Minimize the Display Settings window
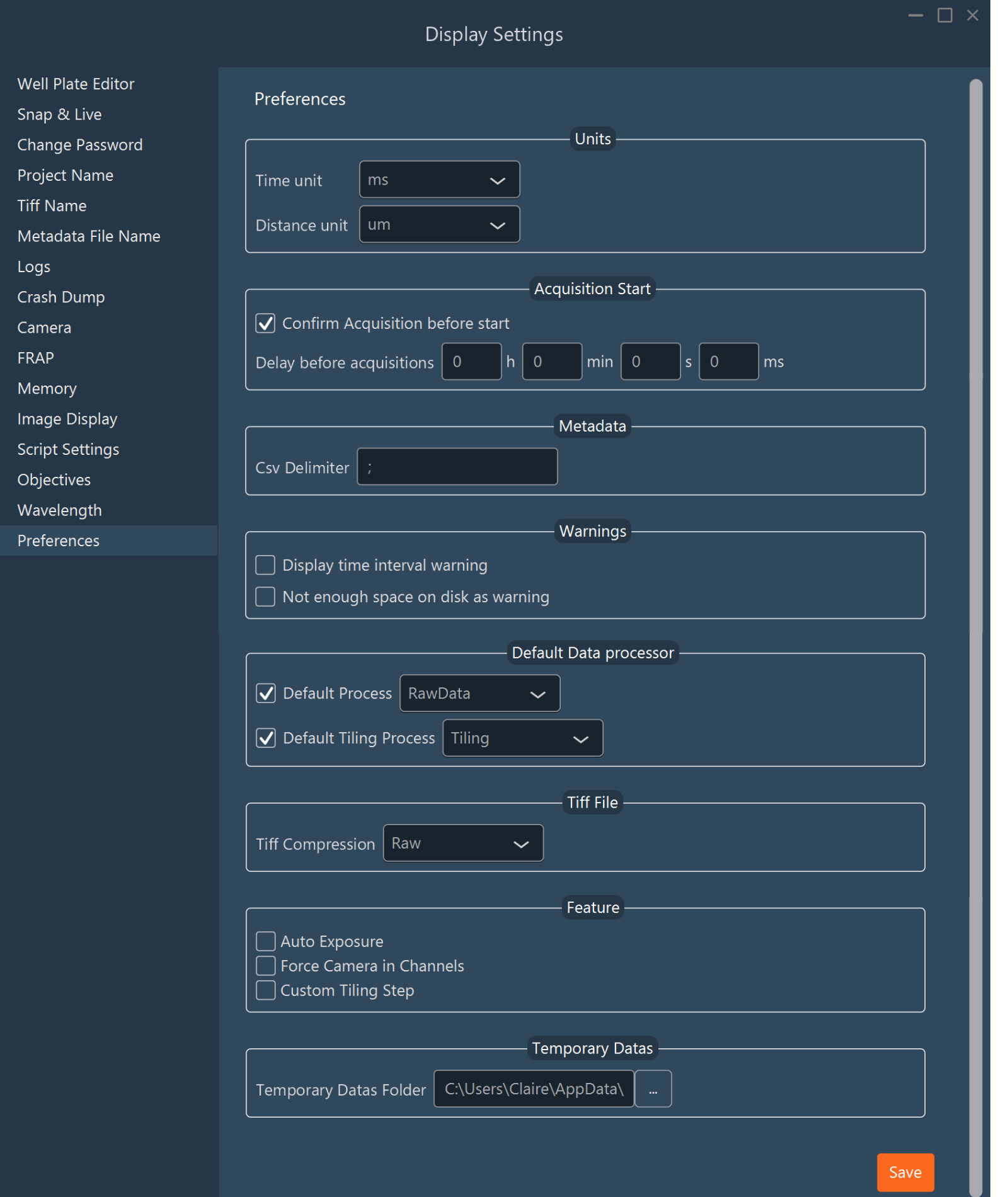 tap(915, 15)
